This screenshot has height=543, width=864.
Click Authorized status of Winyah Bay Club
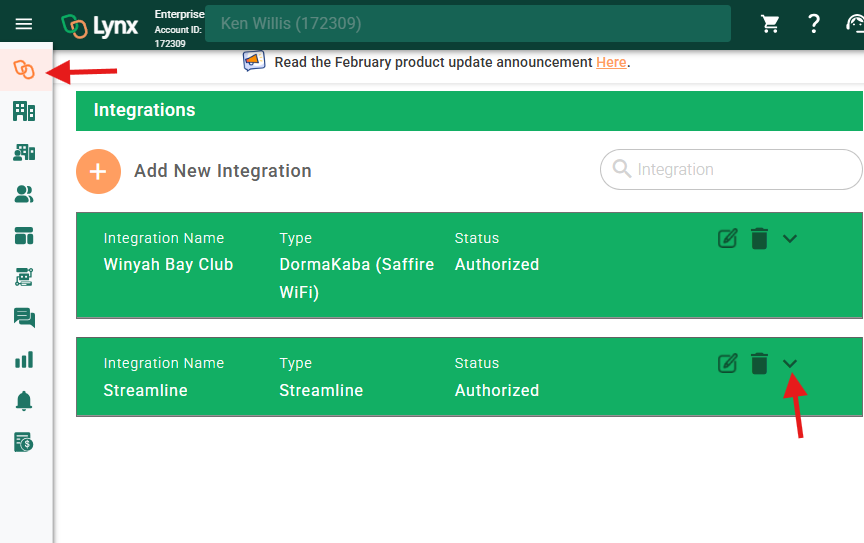tap(496, 265)
